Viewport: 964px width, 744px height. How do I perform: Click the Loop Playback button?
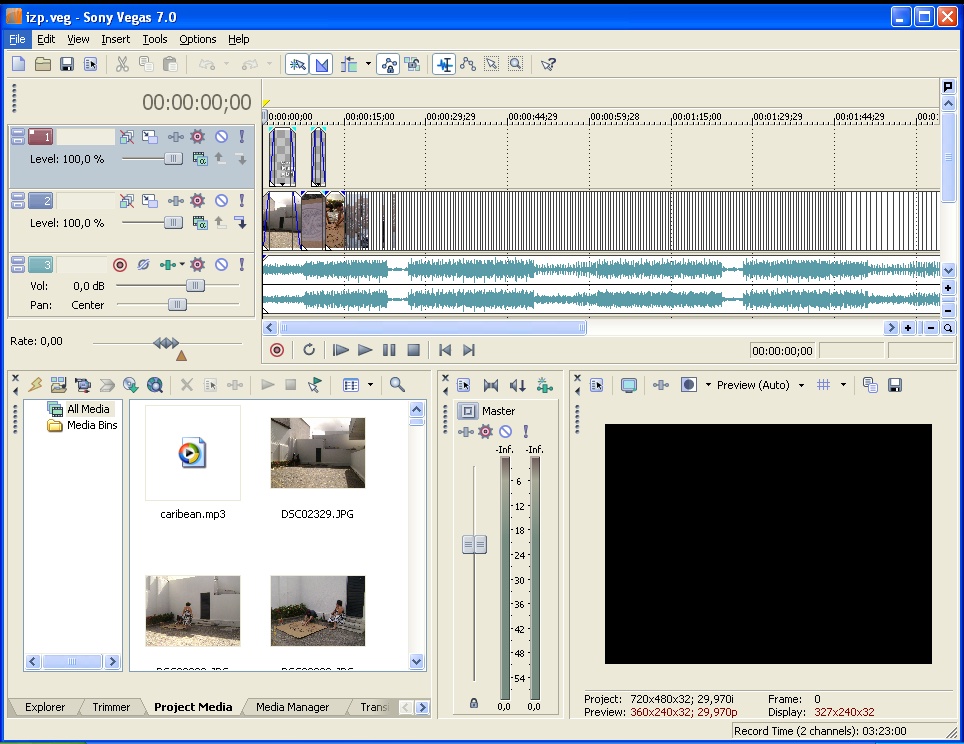(309, 350)
